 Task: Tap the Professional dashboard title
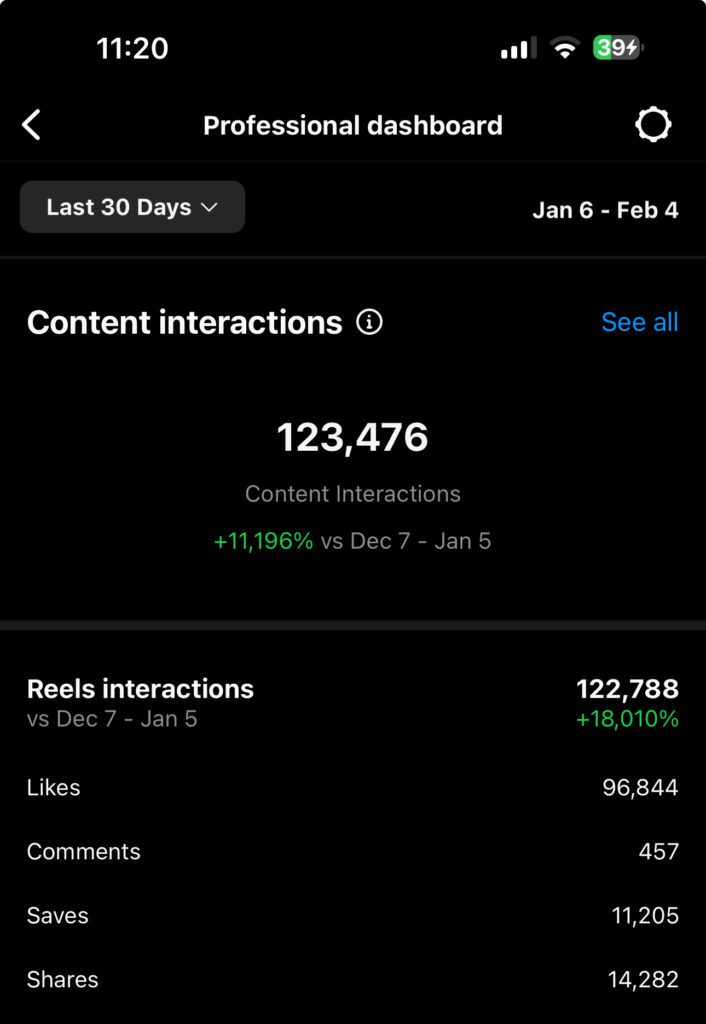(x=352, y=125)
